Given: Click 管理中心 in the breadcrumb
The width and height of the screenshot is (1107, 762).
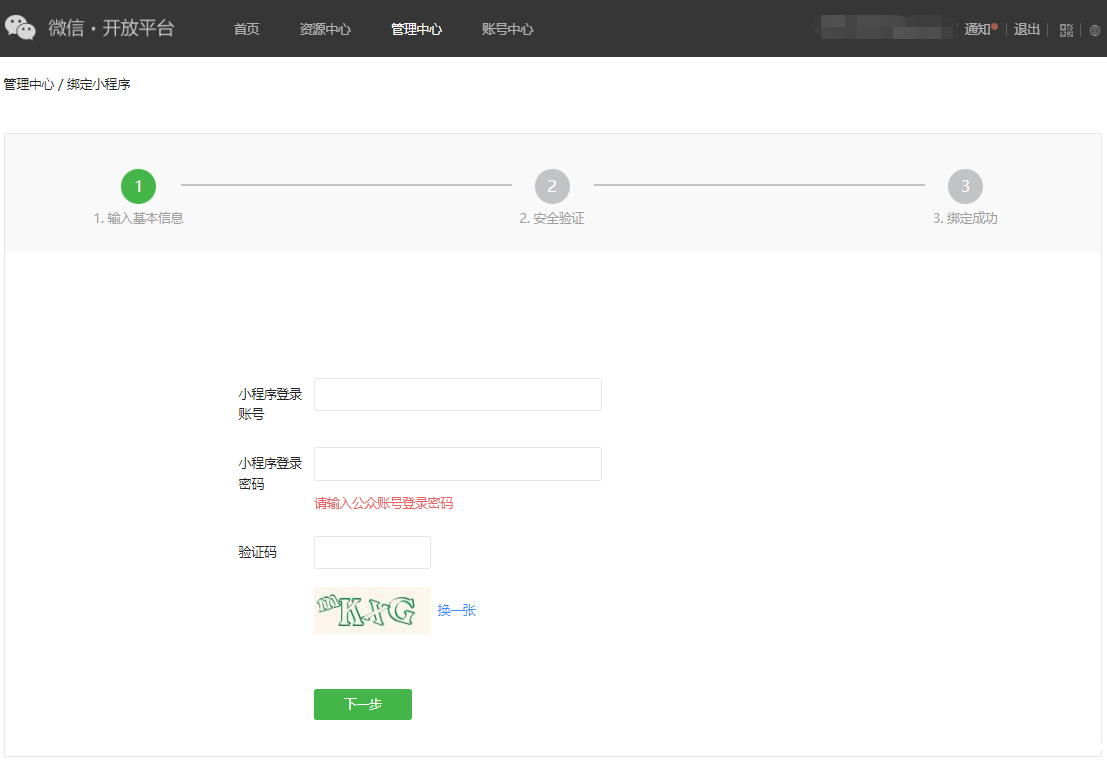Looking at the screenshot, I should (x=28, y=84).
